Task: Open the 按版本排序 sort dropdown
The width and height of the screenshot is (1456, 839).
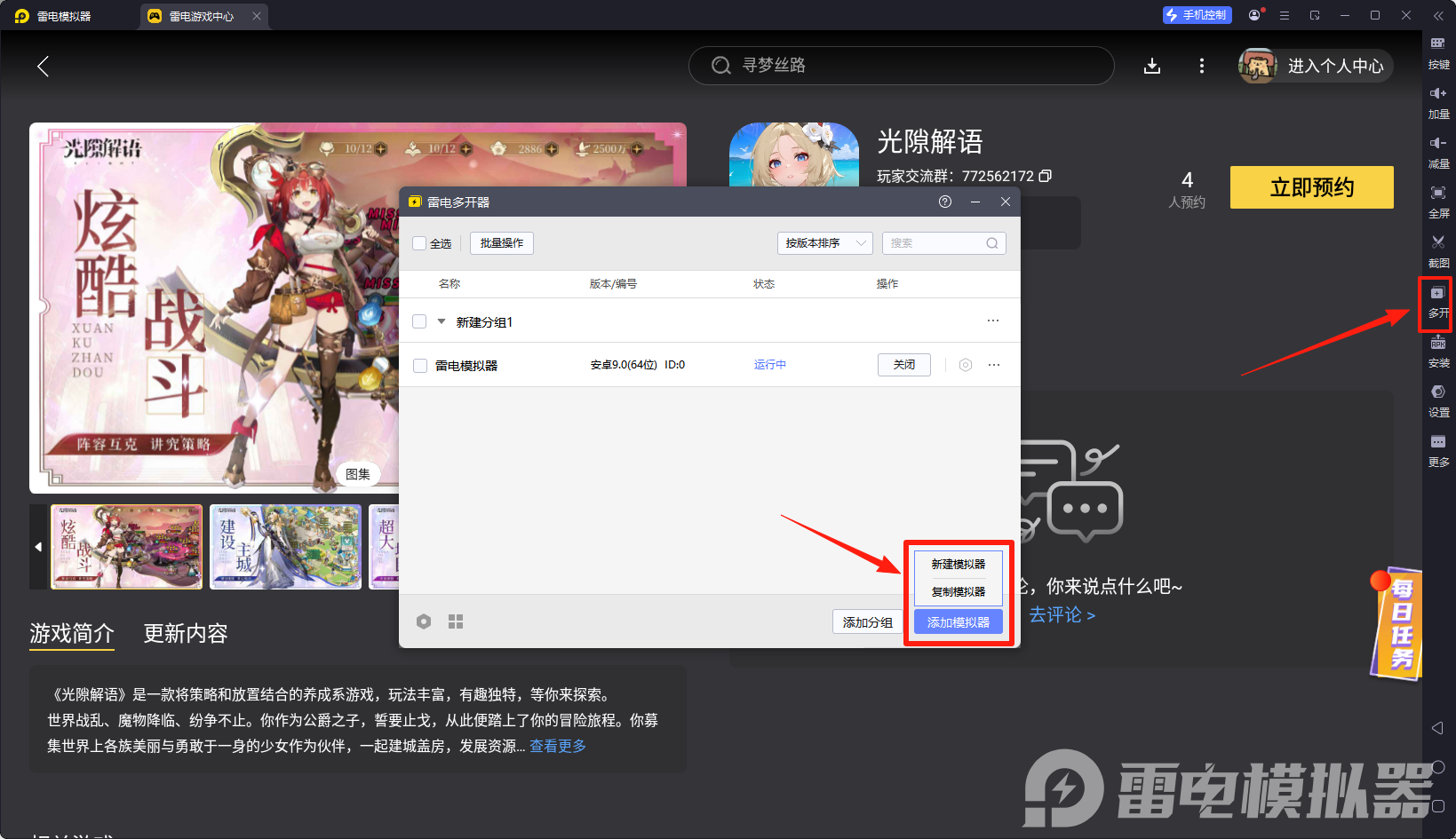Action: 824,242
